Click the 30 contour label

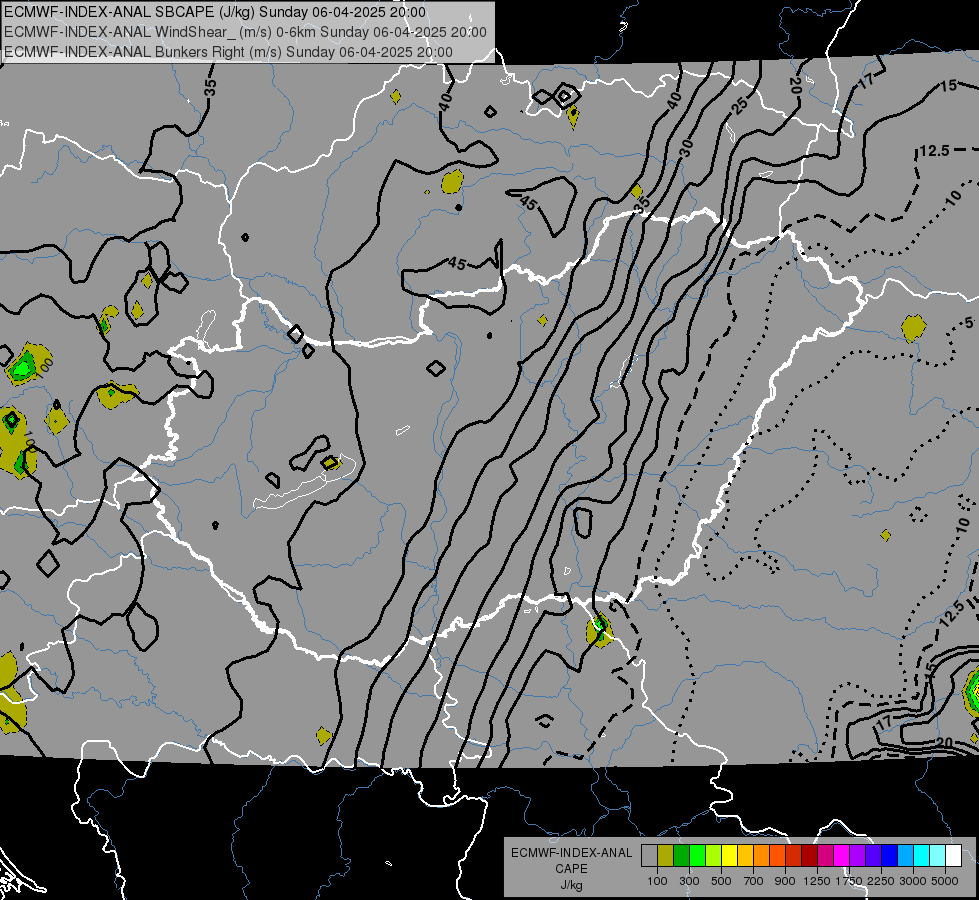tap(686, 148)
